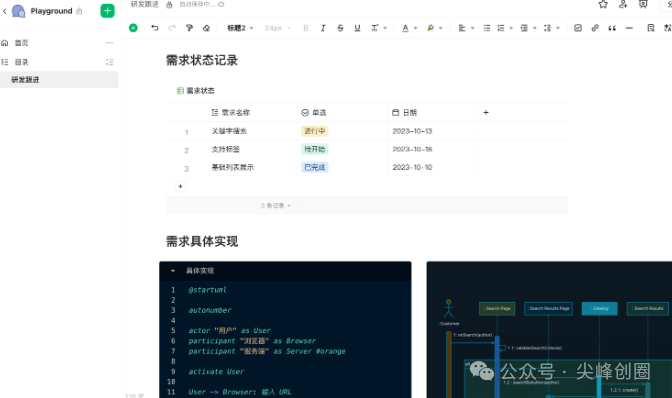Star this document as favorite
672x398 pixels.
pos(603,4)
